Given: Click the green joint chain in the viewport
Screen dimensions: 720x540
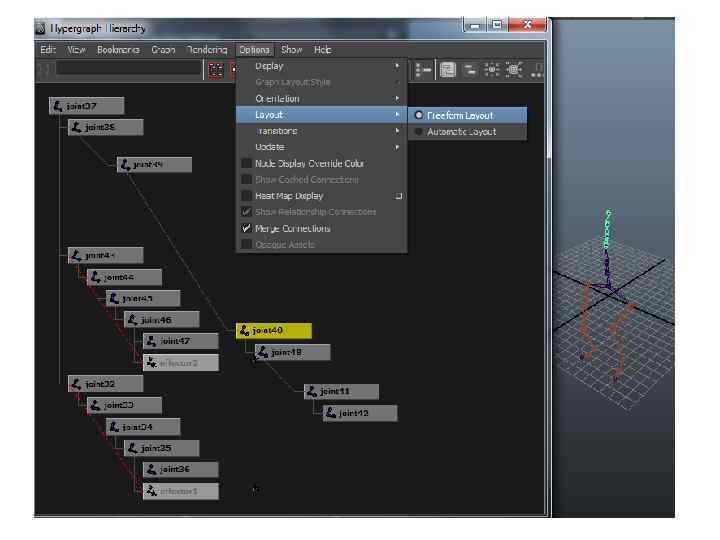Looking at the screenshot, I should [608, 230].
